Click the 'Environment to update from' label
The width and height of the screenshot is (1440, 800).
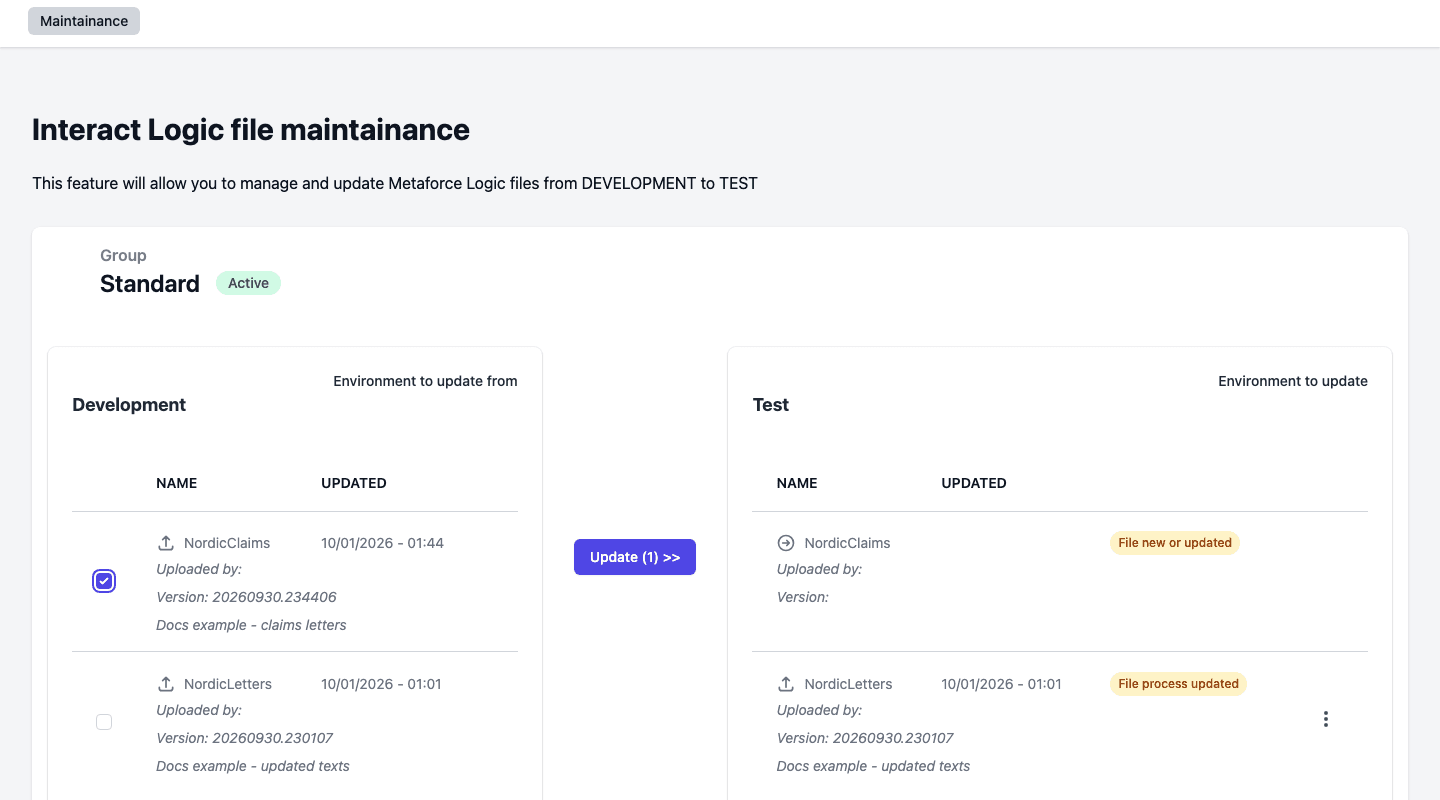[x=426, y=381]
